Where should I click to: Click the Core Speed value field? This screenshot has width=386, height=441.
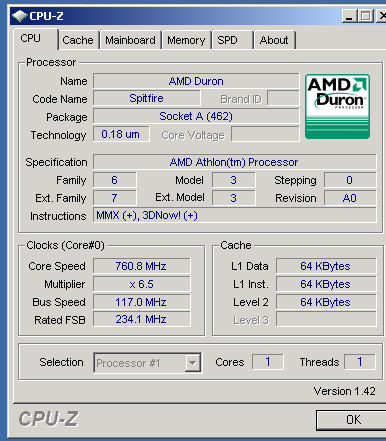141,266
